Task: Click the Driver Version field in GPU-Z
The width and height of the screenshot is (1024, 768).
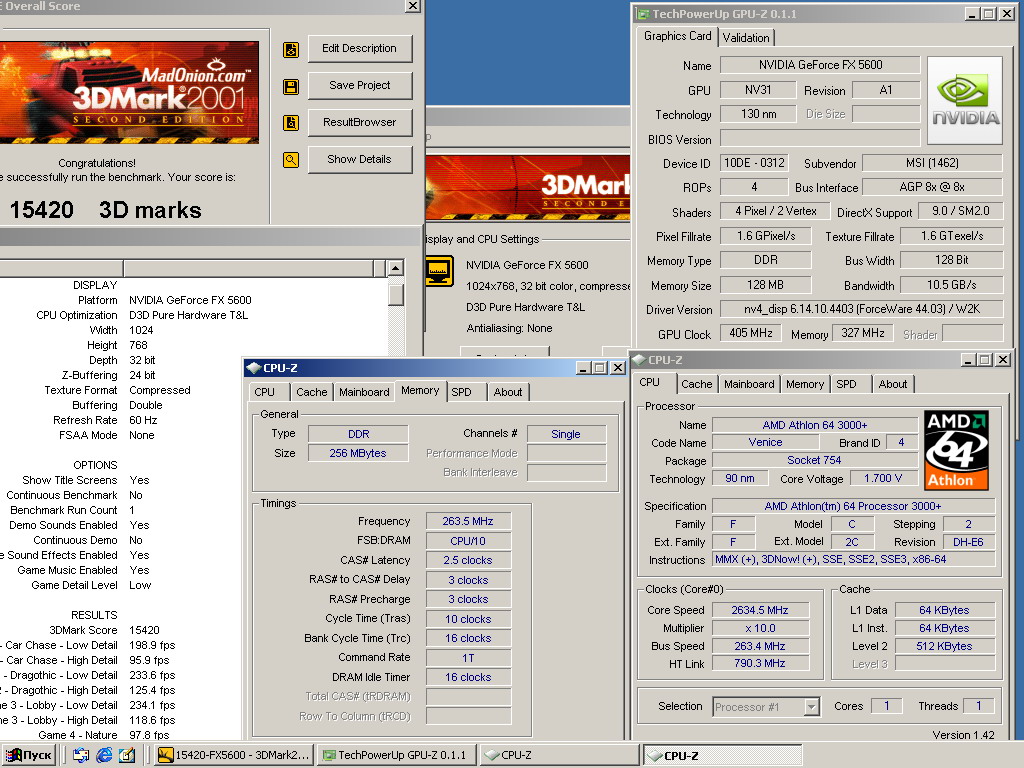Action: pyautogui.click(x=861, y=309)
